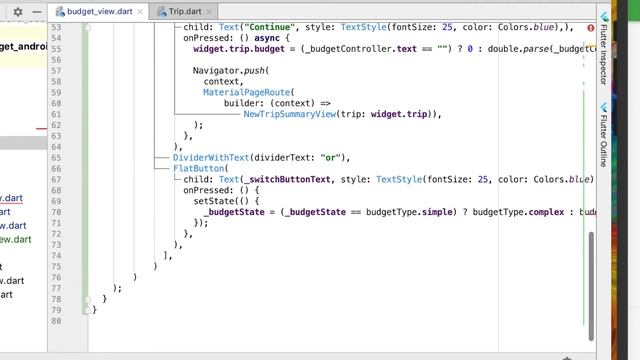Select the budget_view.dart tab
The image size is (640, 360).
click(100, 11)
